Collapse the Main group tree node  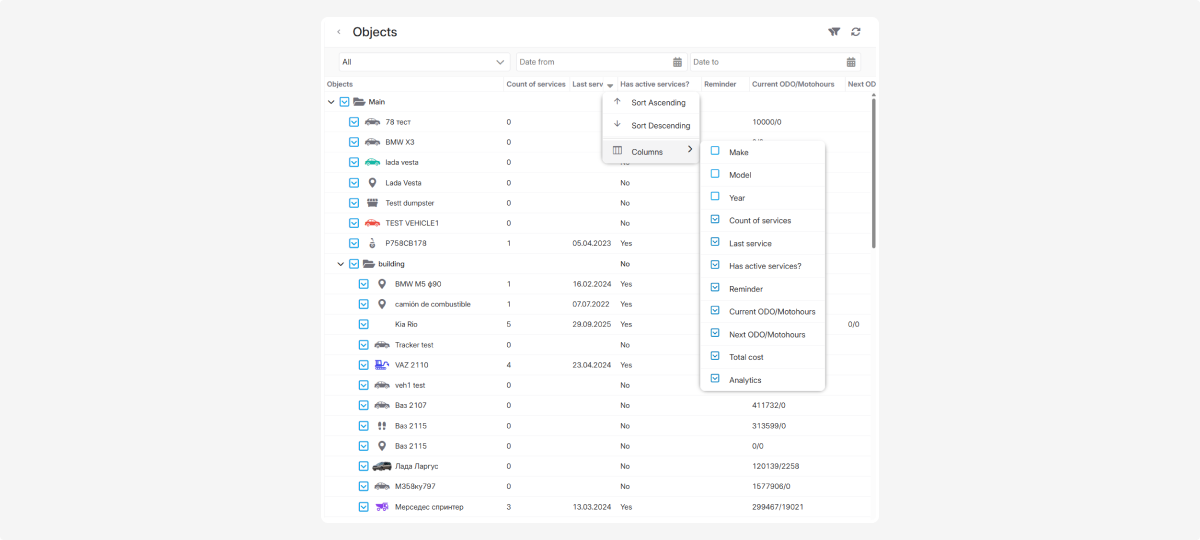(331, 102)
